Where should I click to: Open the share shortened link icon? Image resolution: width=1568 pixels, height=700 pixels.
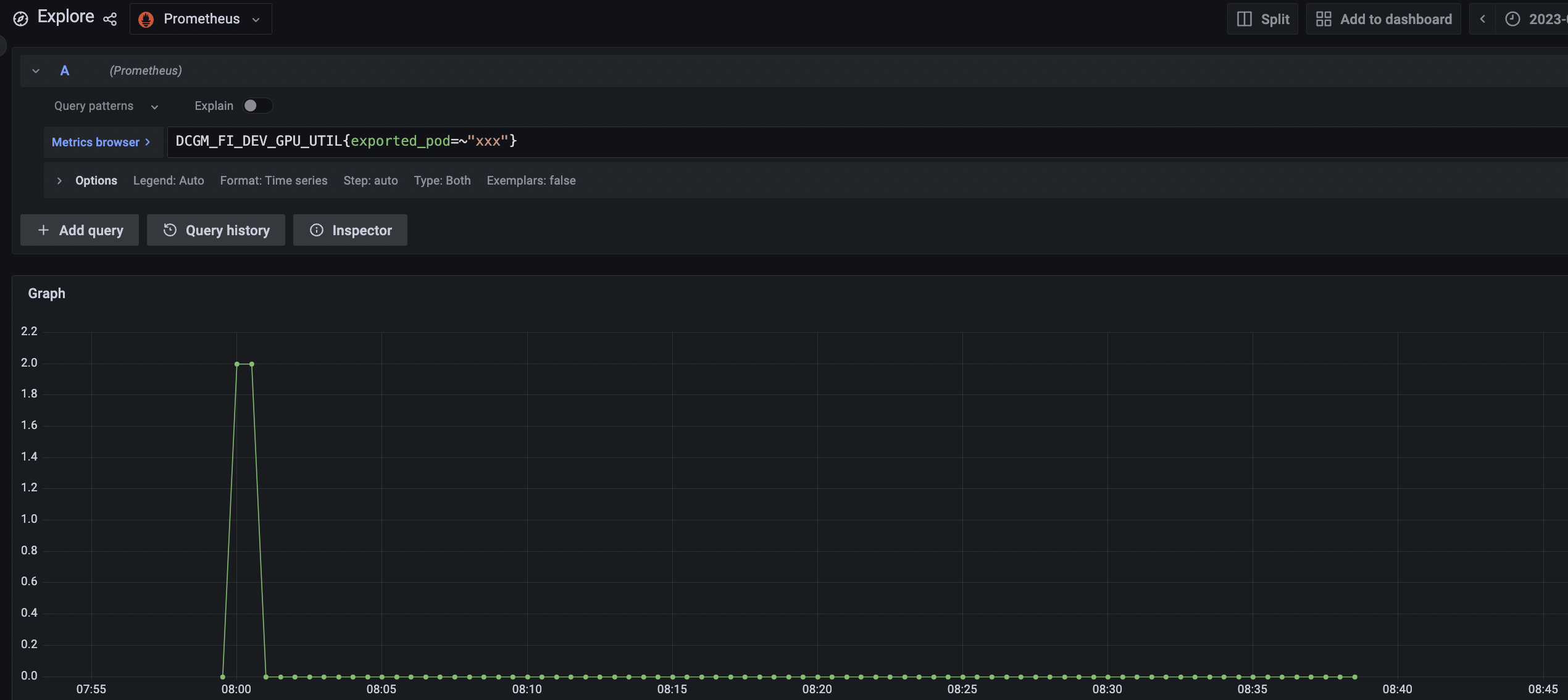(x=111, y=19)
